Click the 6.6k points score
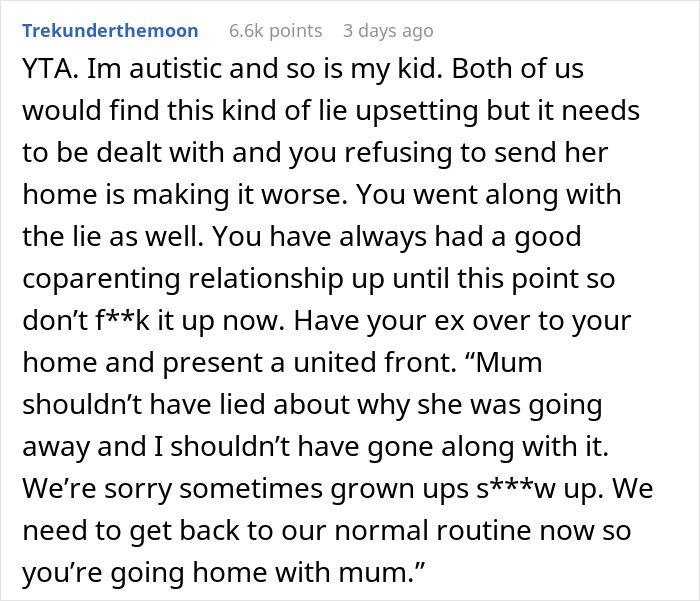Viewport: 700px width, 601px height. coord(275,30)
